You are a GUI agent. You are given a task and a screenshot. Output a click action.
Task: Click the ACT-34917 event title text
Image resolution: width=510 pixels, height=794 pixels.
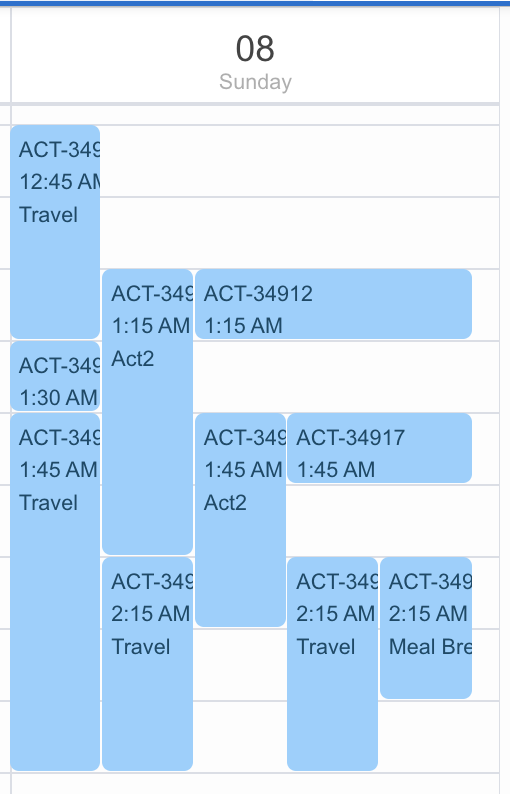[350, 438]
